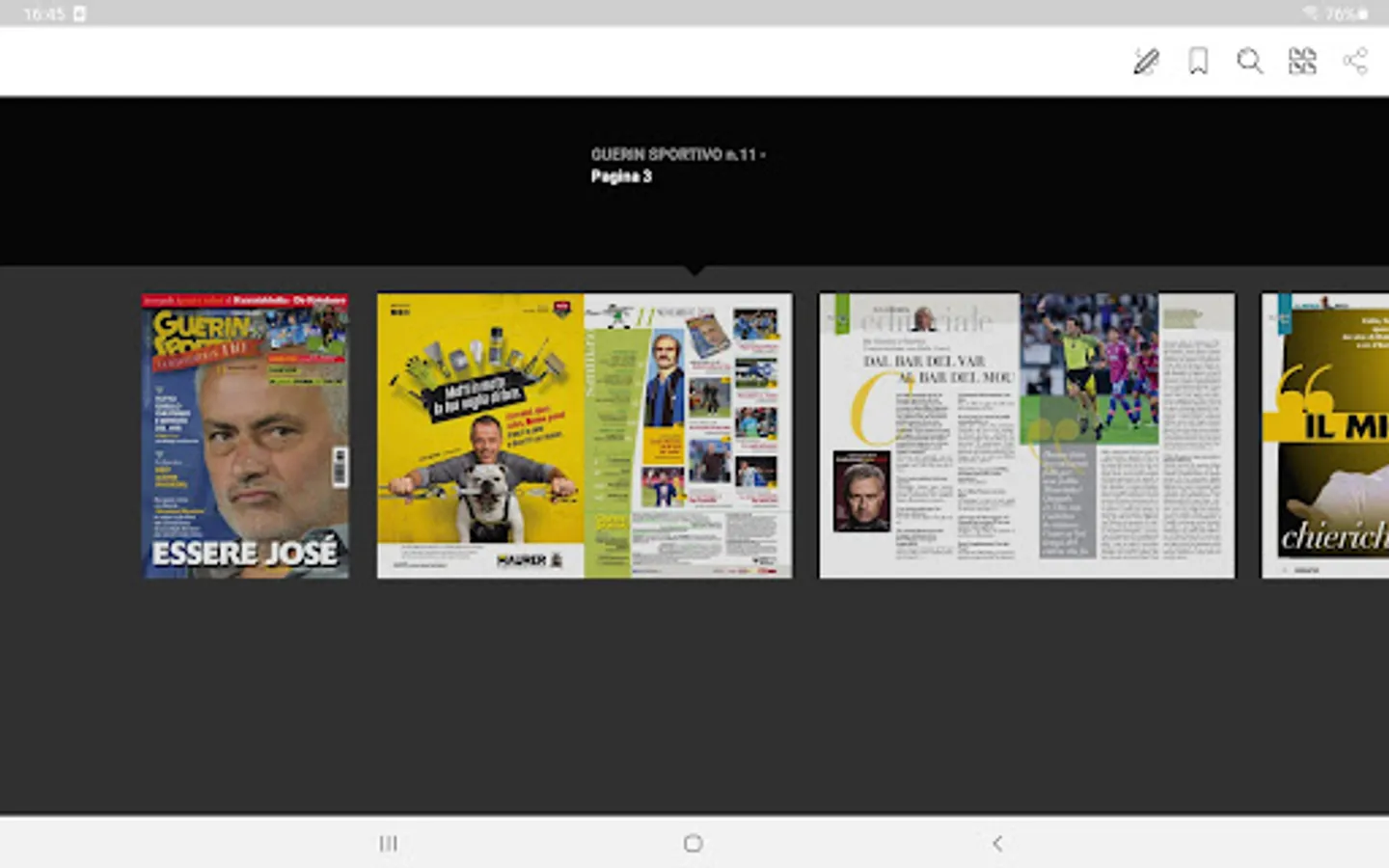This screenshot has width=1389, height=868.
Task: Open page thumbnails grid icon
Action: click(1302, 62)
